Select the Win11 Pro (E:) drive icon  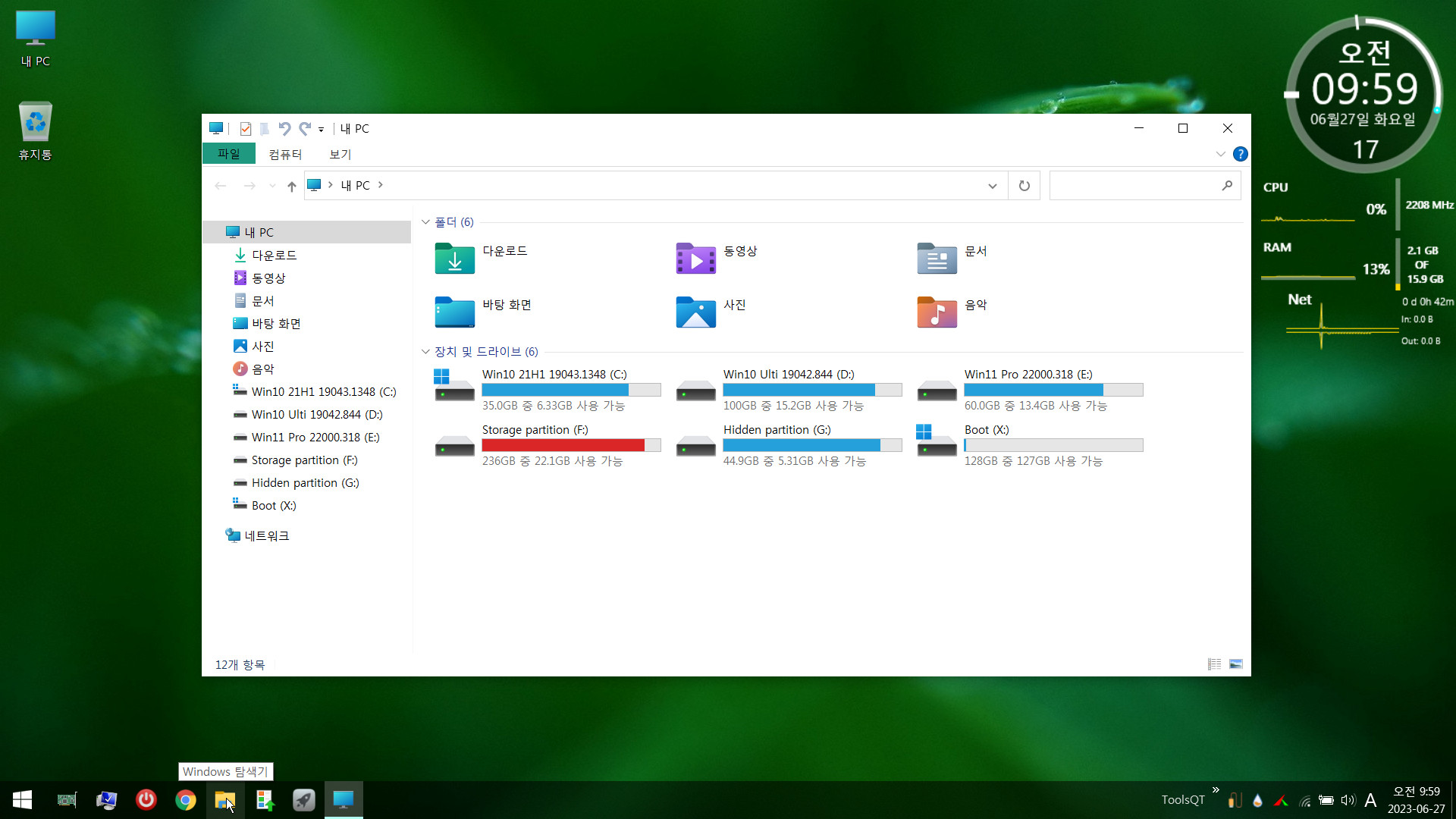937,390
